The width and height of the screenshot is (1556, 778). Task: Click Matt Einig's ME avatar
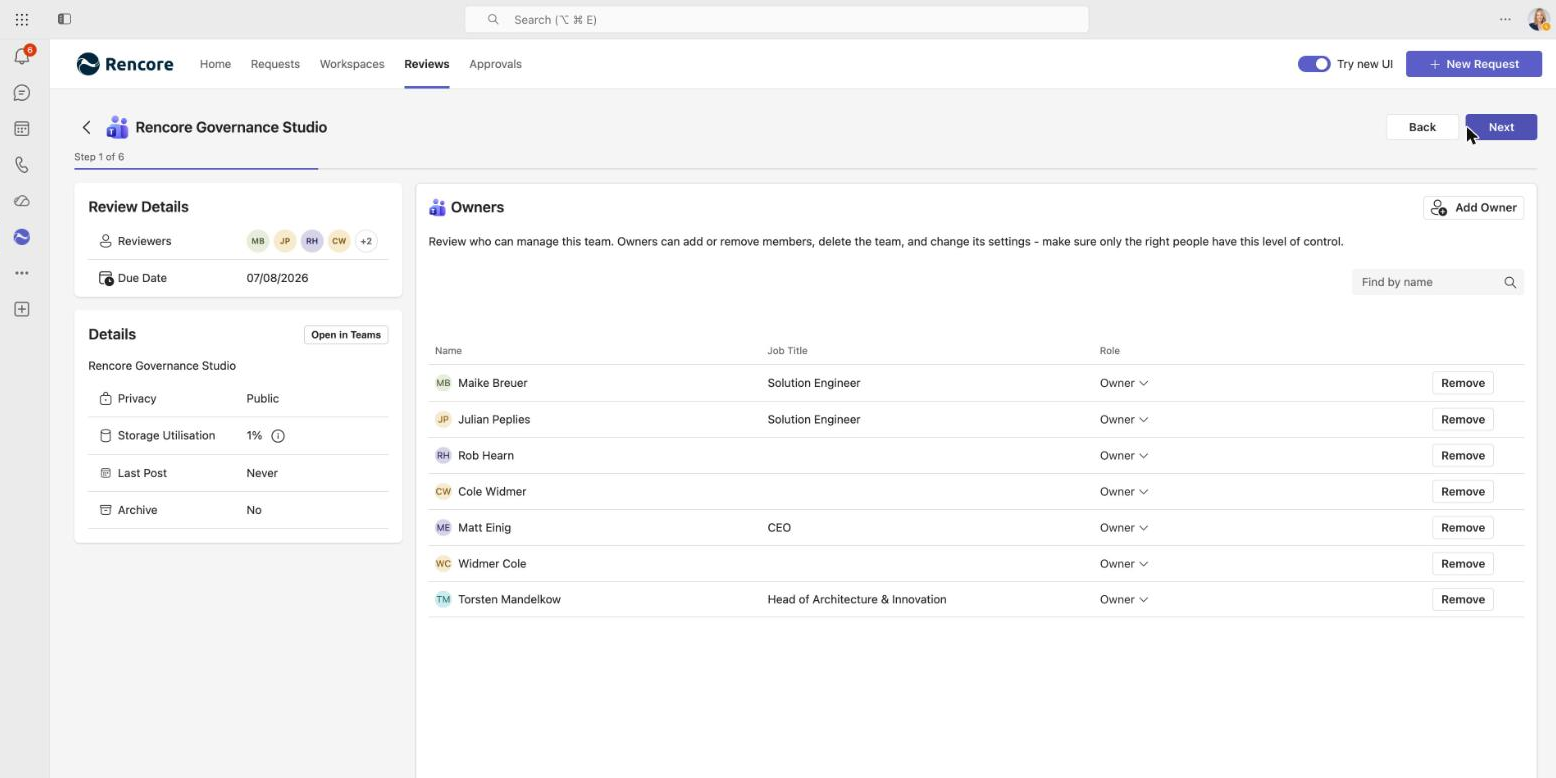coord(443,528)
